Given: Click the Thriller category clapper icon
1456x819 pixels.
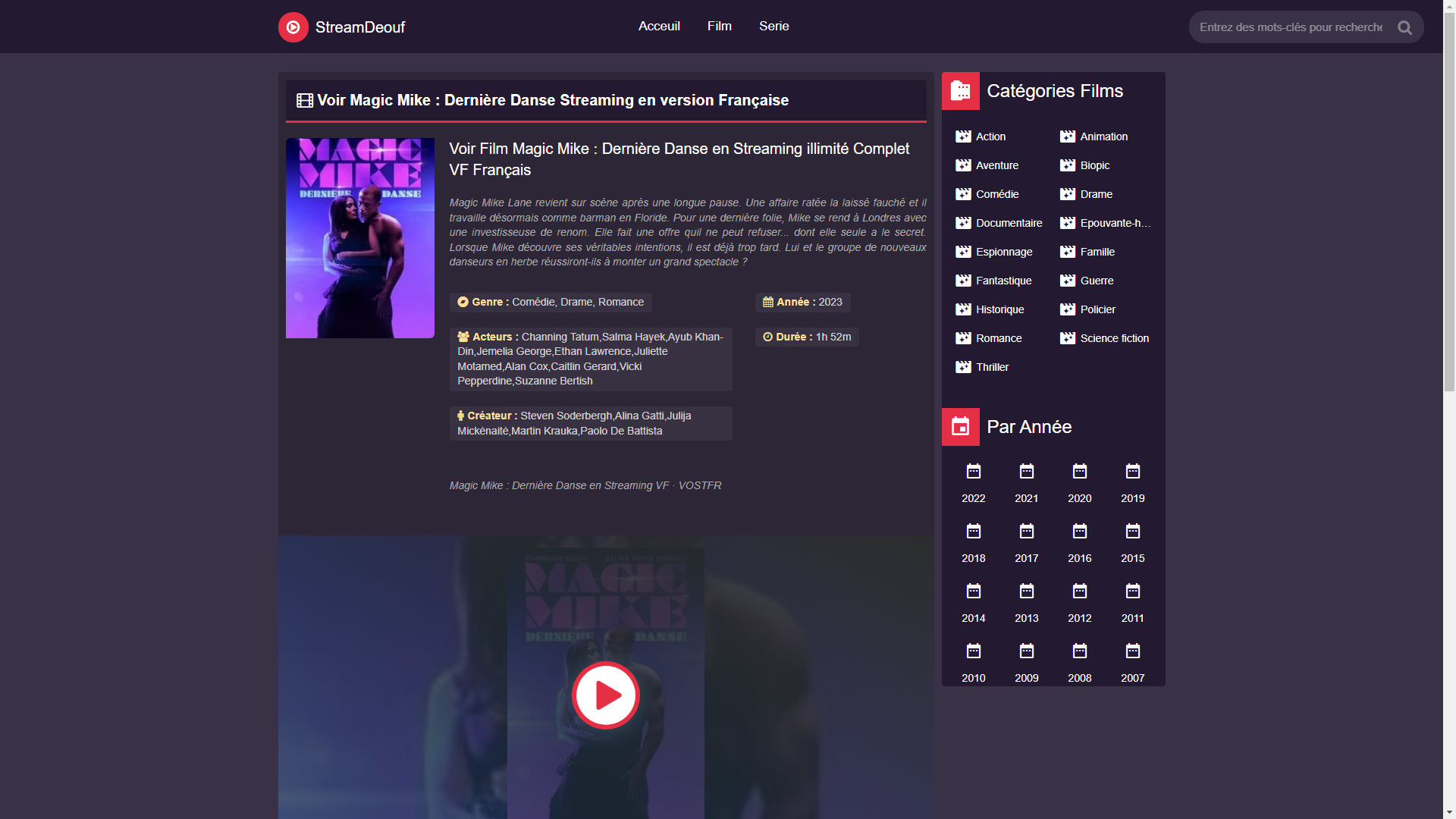Looking at the screenshot, I should [963, 367].
